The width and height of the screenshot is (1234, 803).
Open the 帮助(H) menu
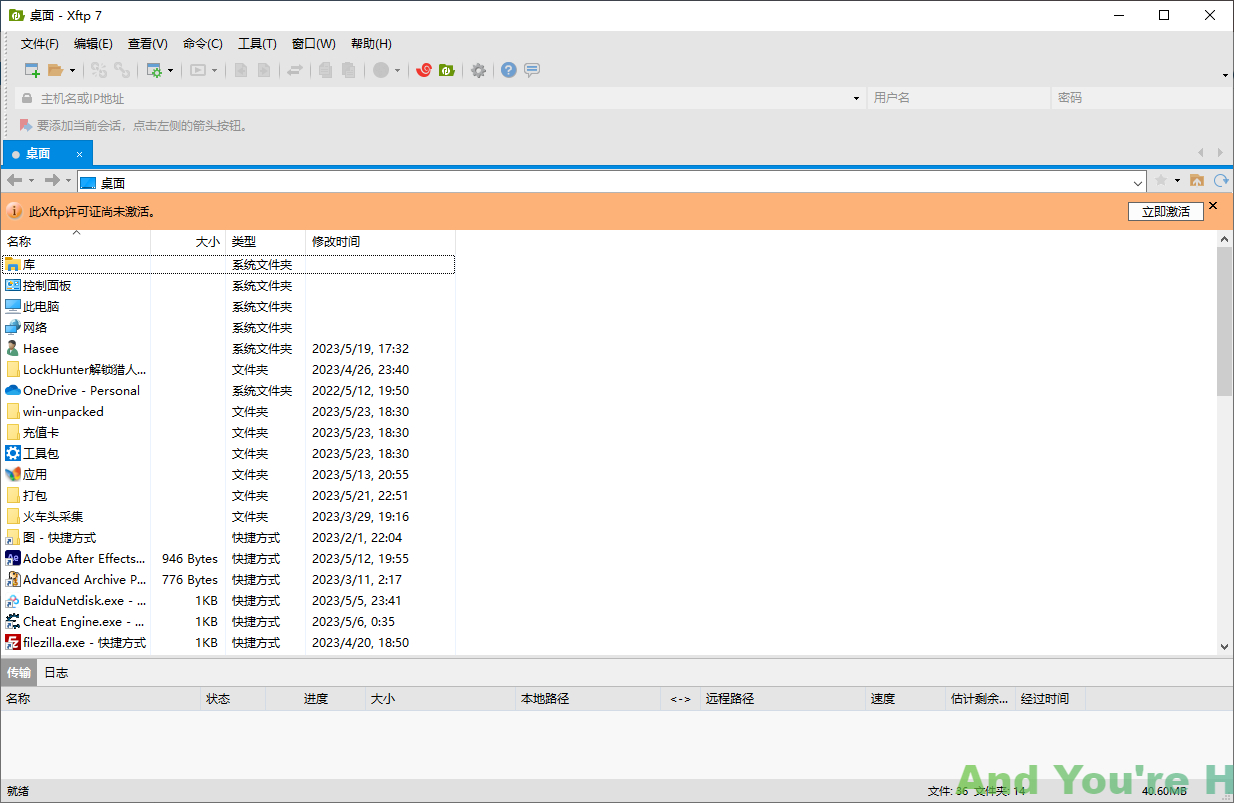click(x=371, y=44)
